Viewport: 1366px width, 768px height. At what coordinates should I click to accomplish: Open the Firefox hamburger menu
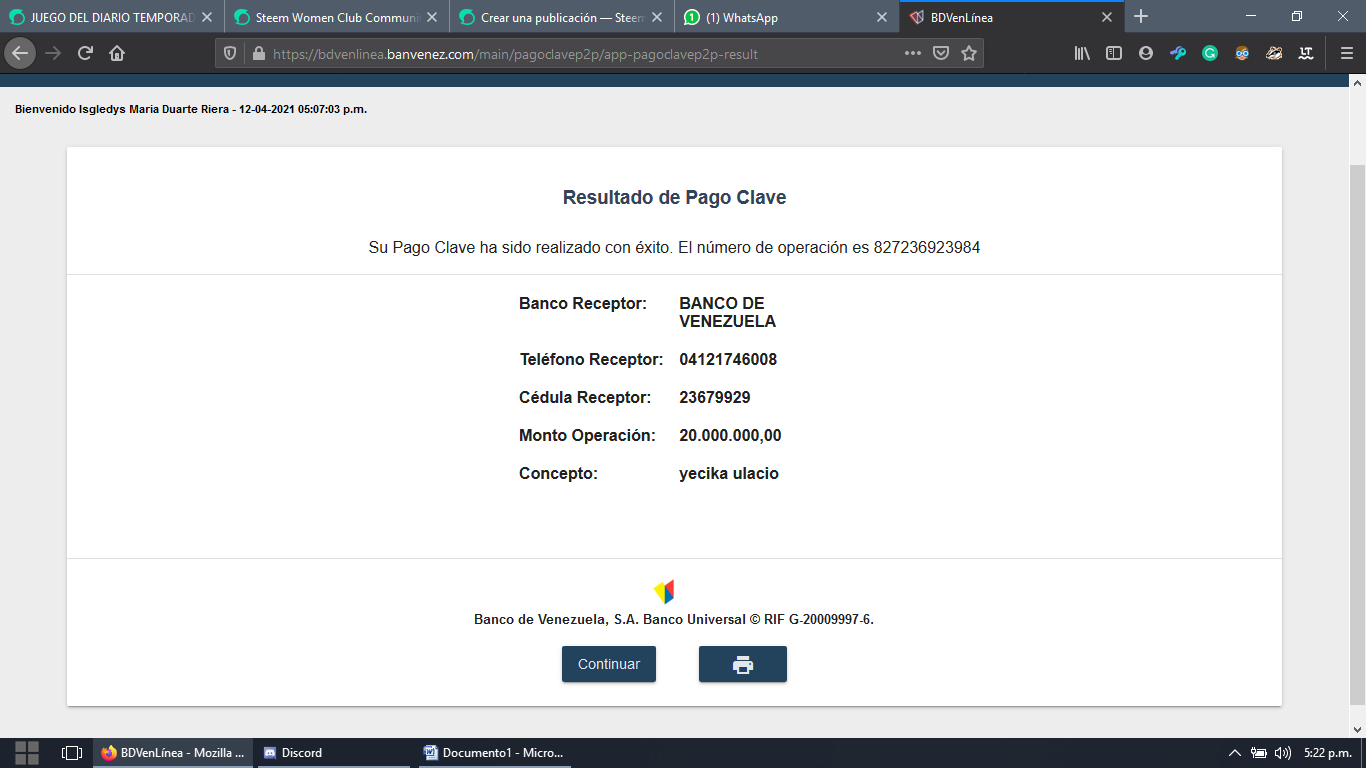pyautogui.click(x=1346, y=54)
